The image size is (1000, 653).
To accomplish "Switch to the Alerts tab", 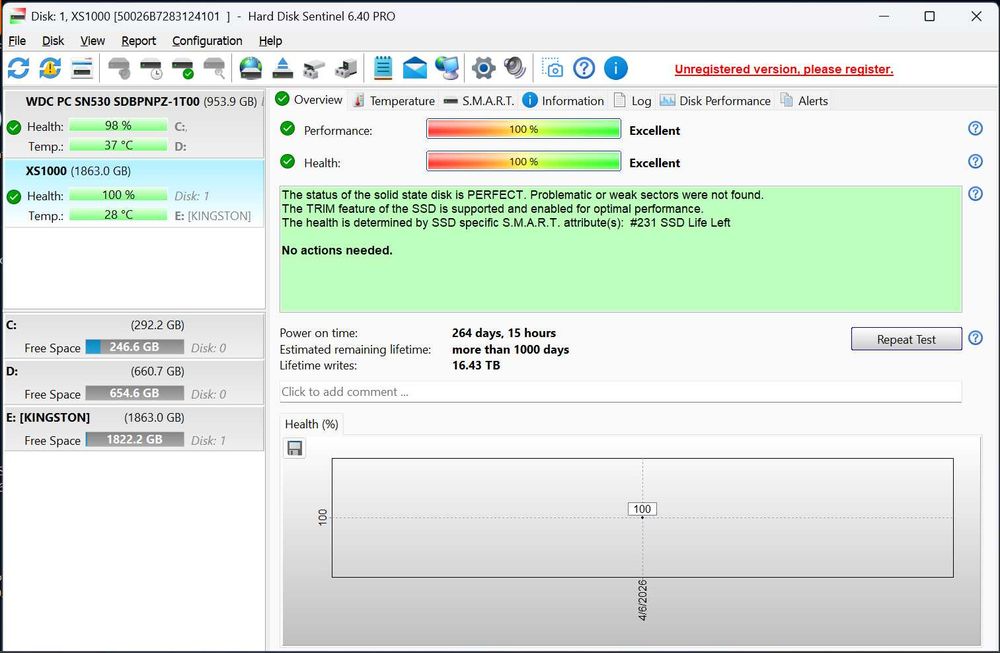I will [x=804, y=101].
